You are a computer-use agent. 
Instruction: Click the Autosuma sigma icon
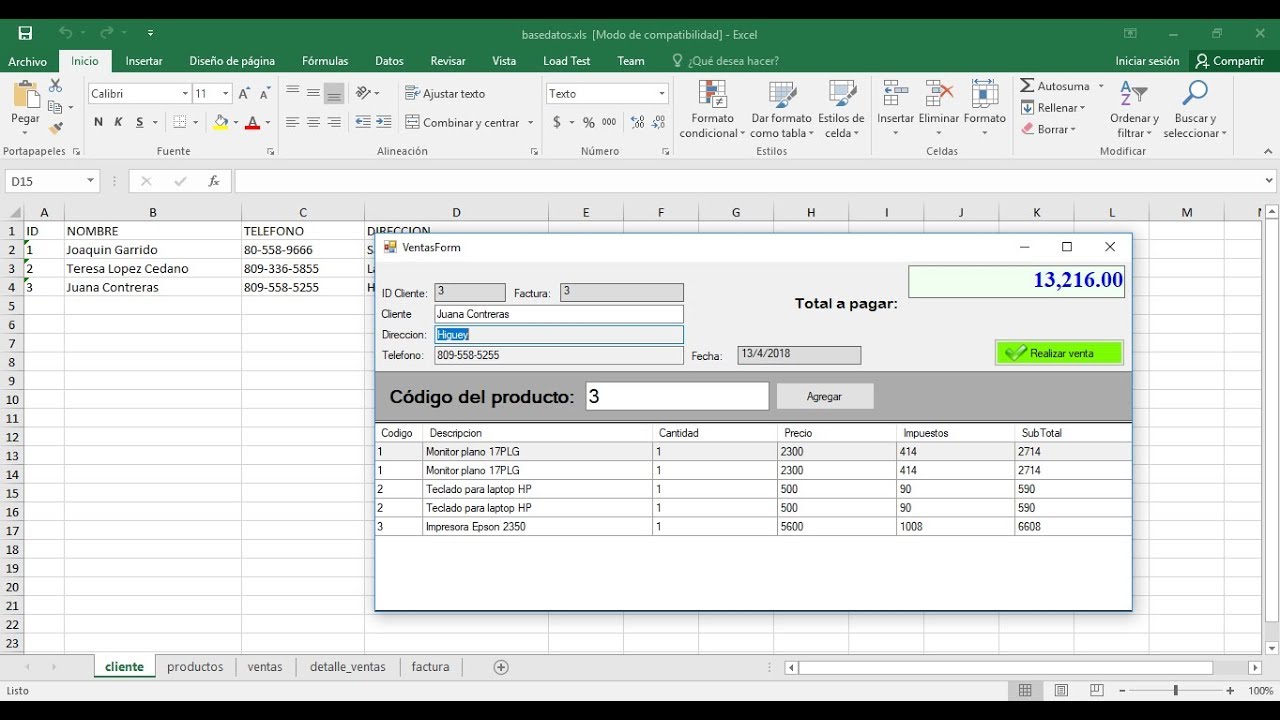click(1027, 86)
